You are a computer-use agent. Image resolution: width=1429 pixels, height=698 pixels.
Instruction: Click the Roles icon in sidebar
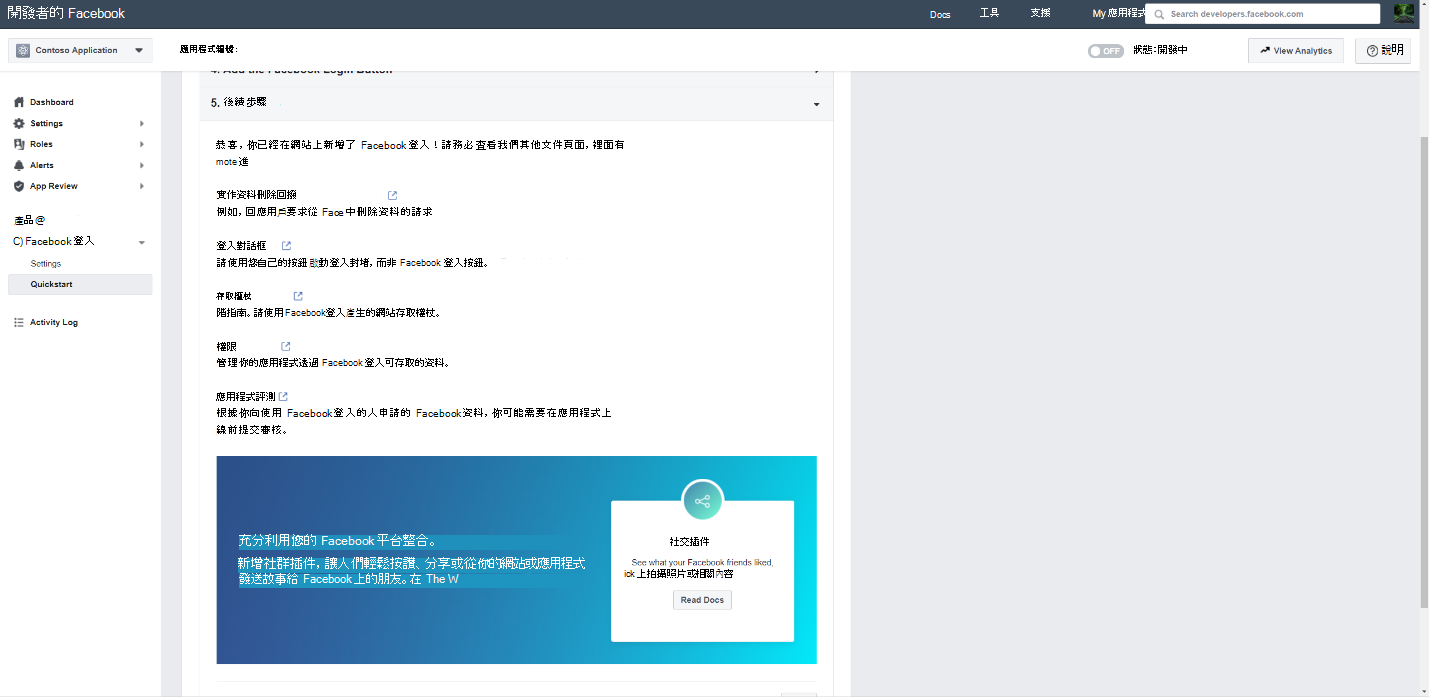pos(19,144)
